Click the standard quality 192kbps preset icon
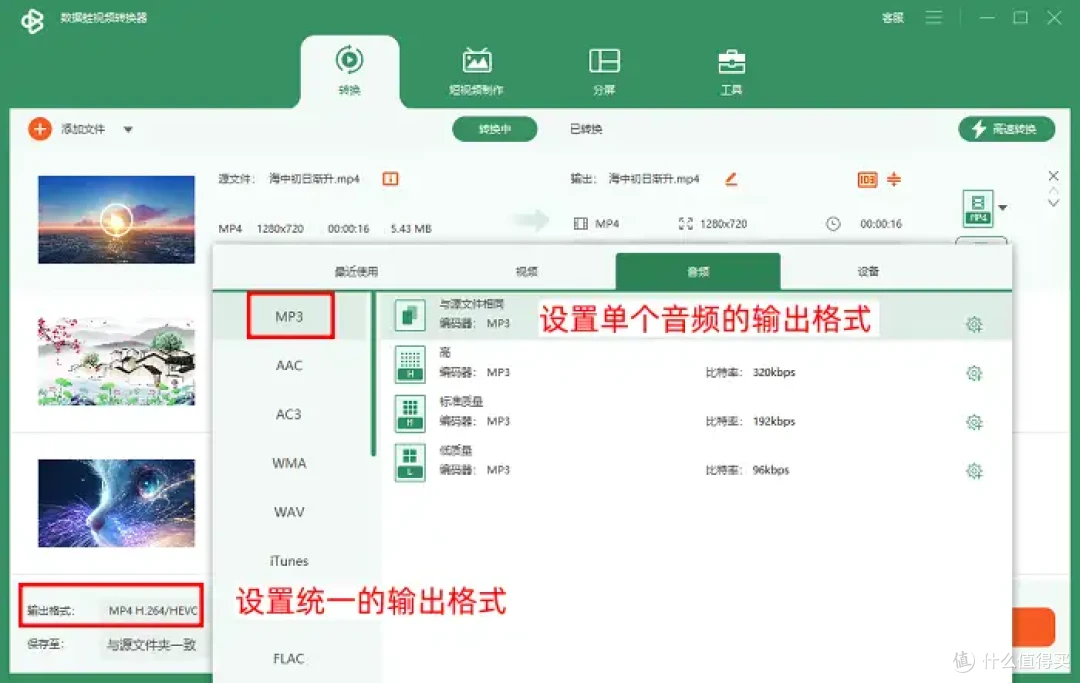This screenshot has width=1080, height=683. (410, 413)
